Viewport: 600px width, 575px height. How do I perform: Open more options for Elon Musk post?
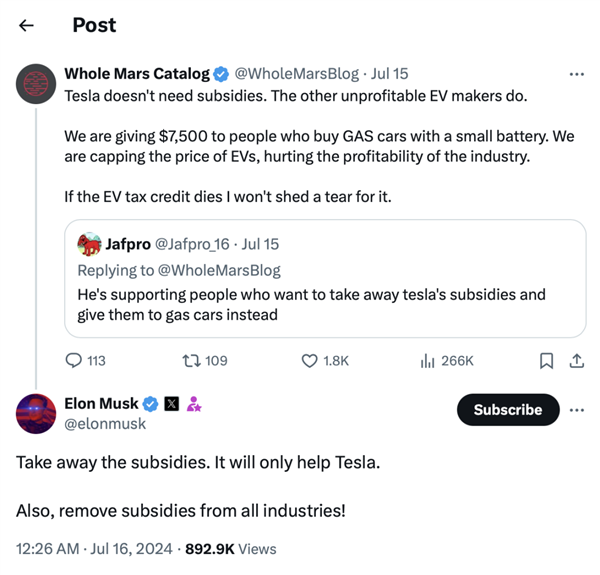pyautogui.click(x=576, y=410)
